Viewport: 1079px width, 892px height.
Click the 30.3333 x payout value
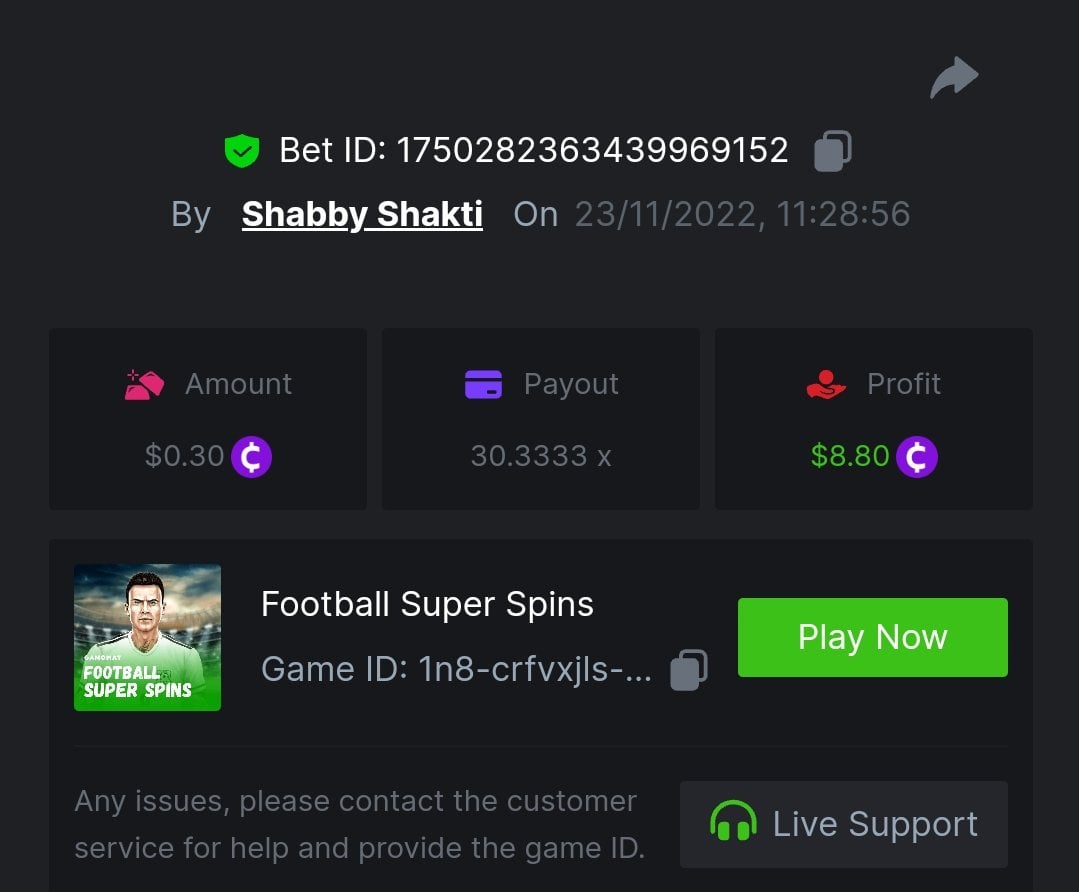click(x=540, y=456)
